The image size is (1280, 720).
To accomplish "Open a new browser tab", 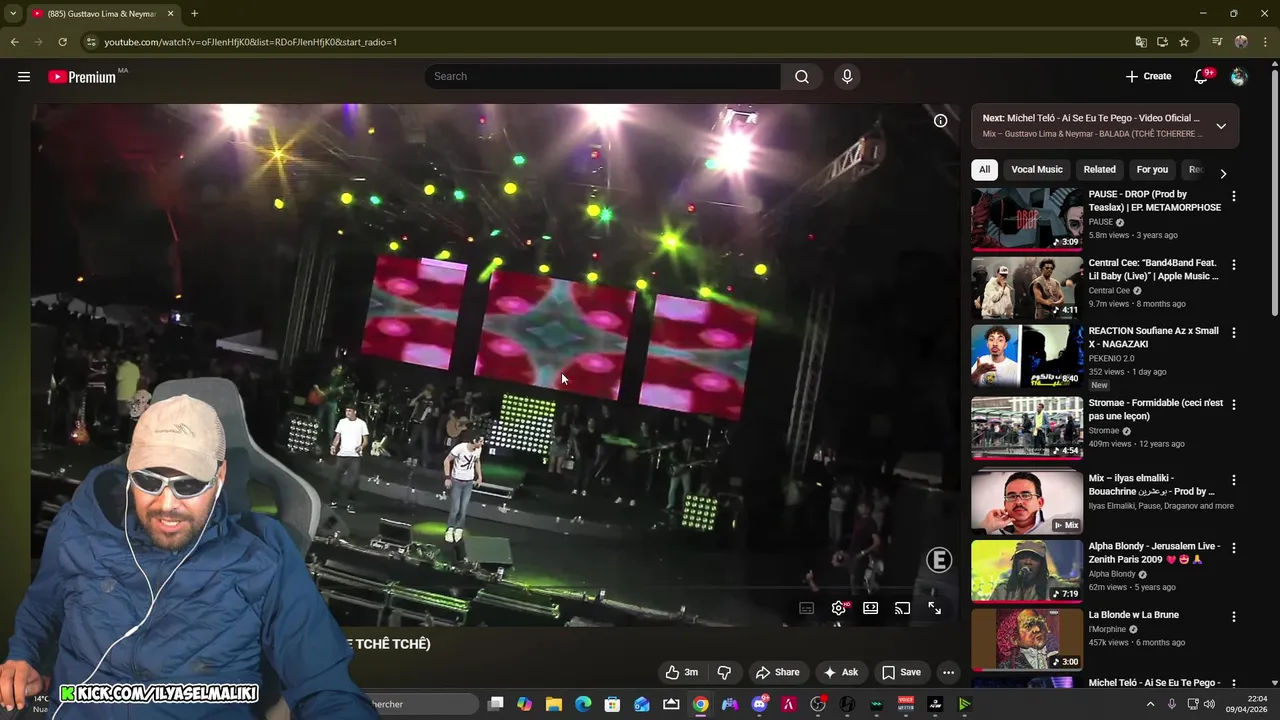I will point(194,14).
